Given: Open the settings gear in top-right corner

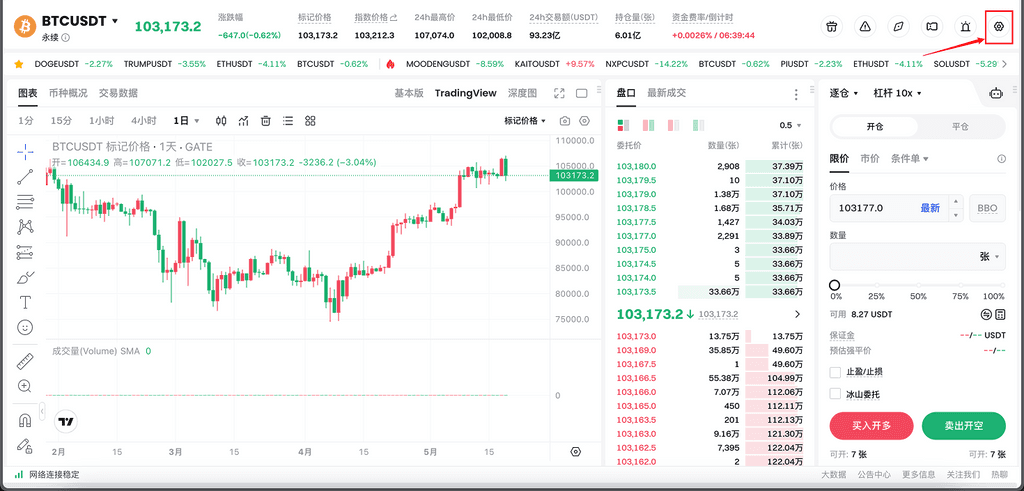Looking at the screenshot, I should tap(997, 27).
